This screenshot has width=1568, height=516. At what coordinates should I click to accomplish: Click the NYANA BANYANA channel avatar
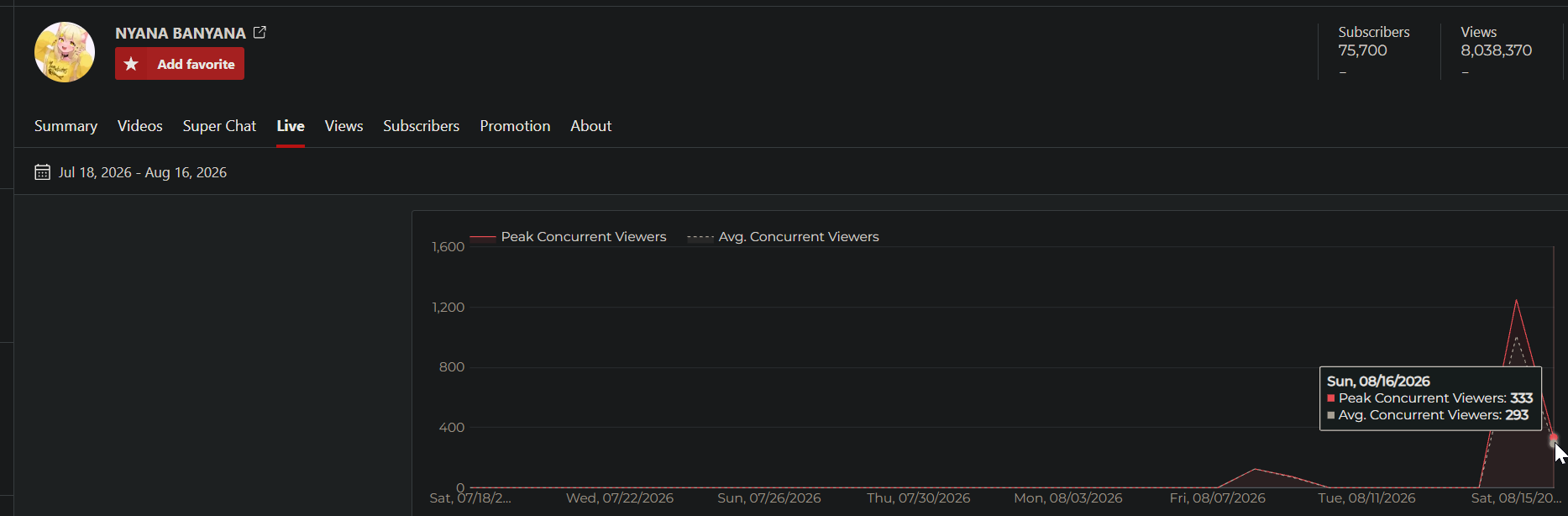coord(65,52)
